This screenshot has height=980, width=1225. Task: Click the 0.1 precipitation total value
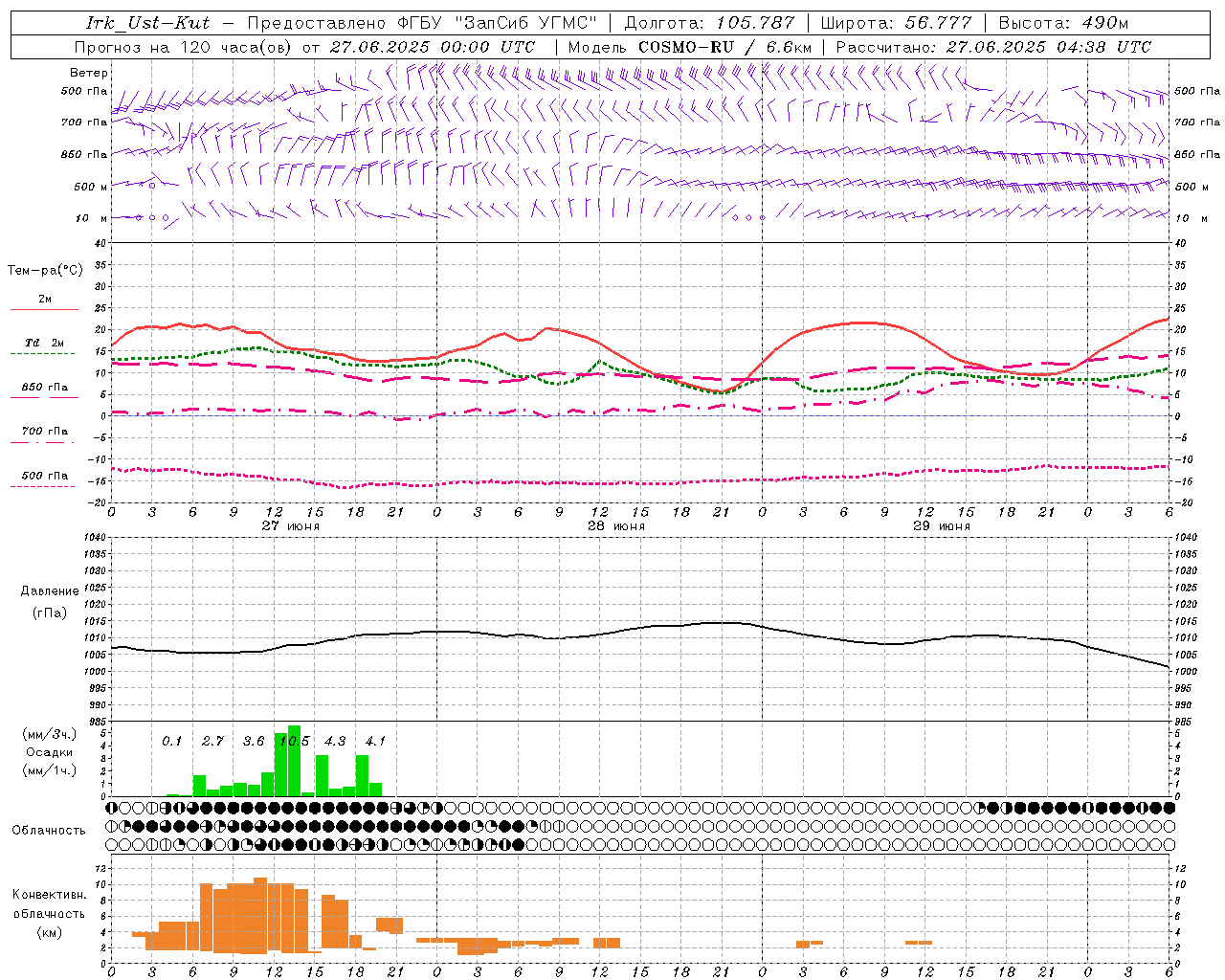[x=171, y=741]
